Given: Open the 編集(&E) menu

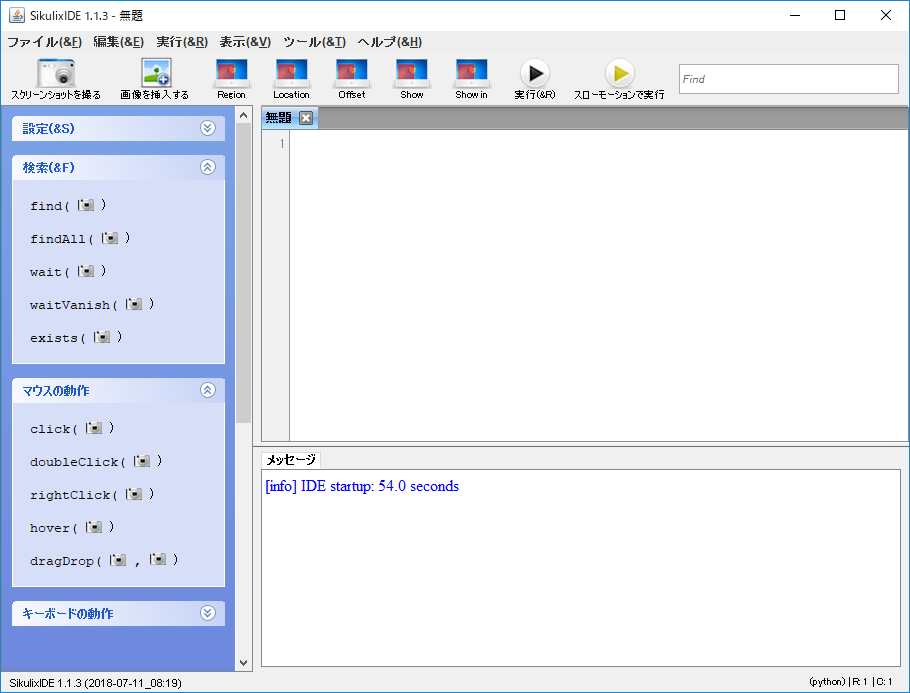Looking at the screenshot, I should pos(118,42).
